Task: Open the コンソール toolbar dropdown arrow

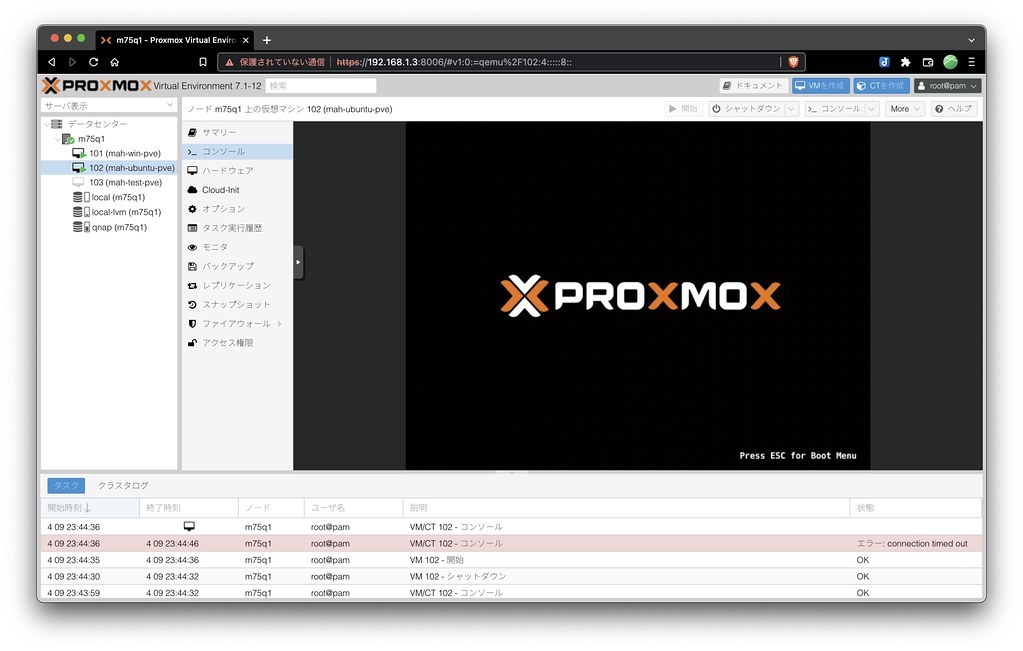Action: pos(872,109)
